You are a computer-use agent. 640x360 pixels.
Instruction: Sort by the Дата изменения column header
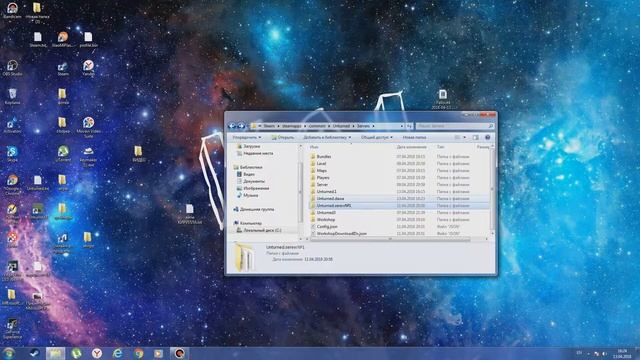click(x=411, y=147)
